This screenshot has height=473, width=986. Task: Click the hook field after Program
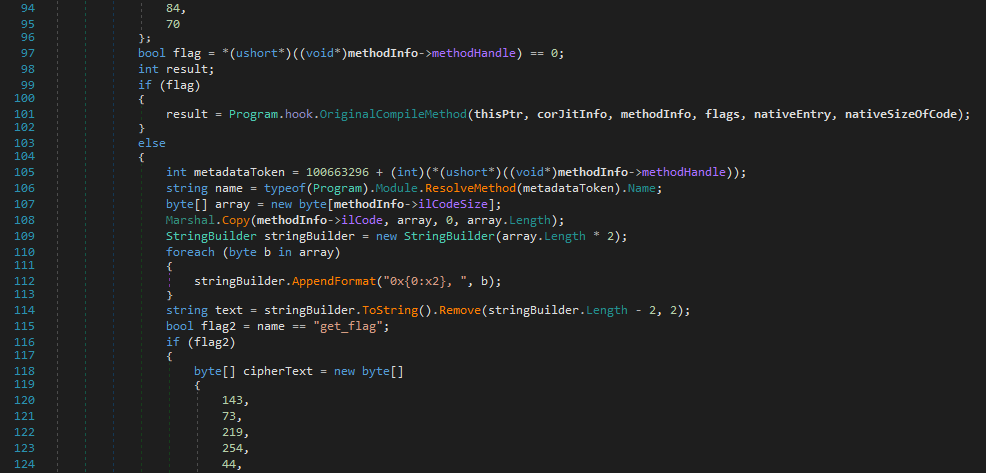coord(298,115)
